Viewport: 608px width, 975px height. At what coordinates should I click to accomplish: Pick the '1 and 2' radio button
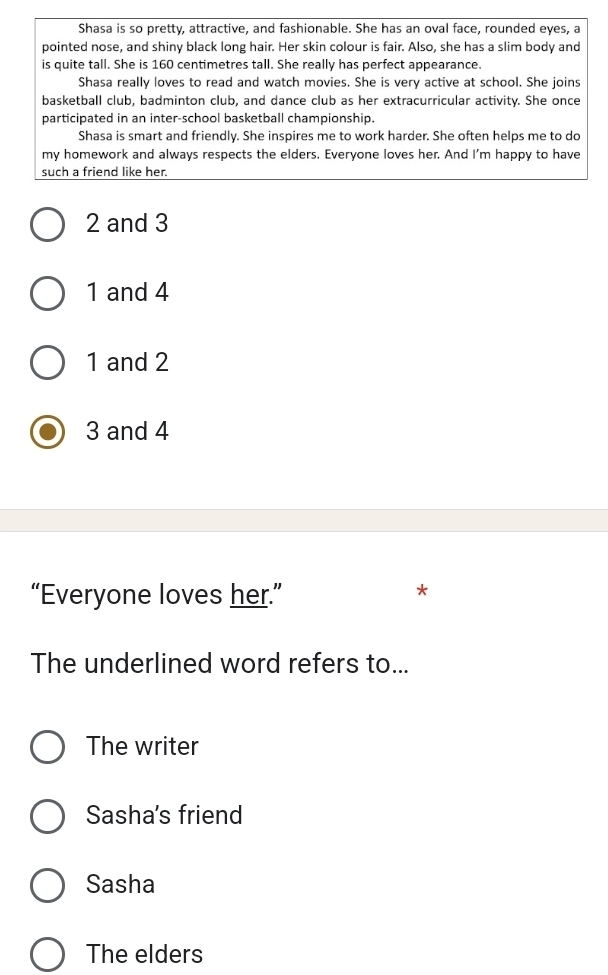coord(48,363)
